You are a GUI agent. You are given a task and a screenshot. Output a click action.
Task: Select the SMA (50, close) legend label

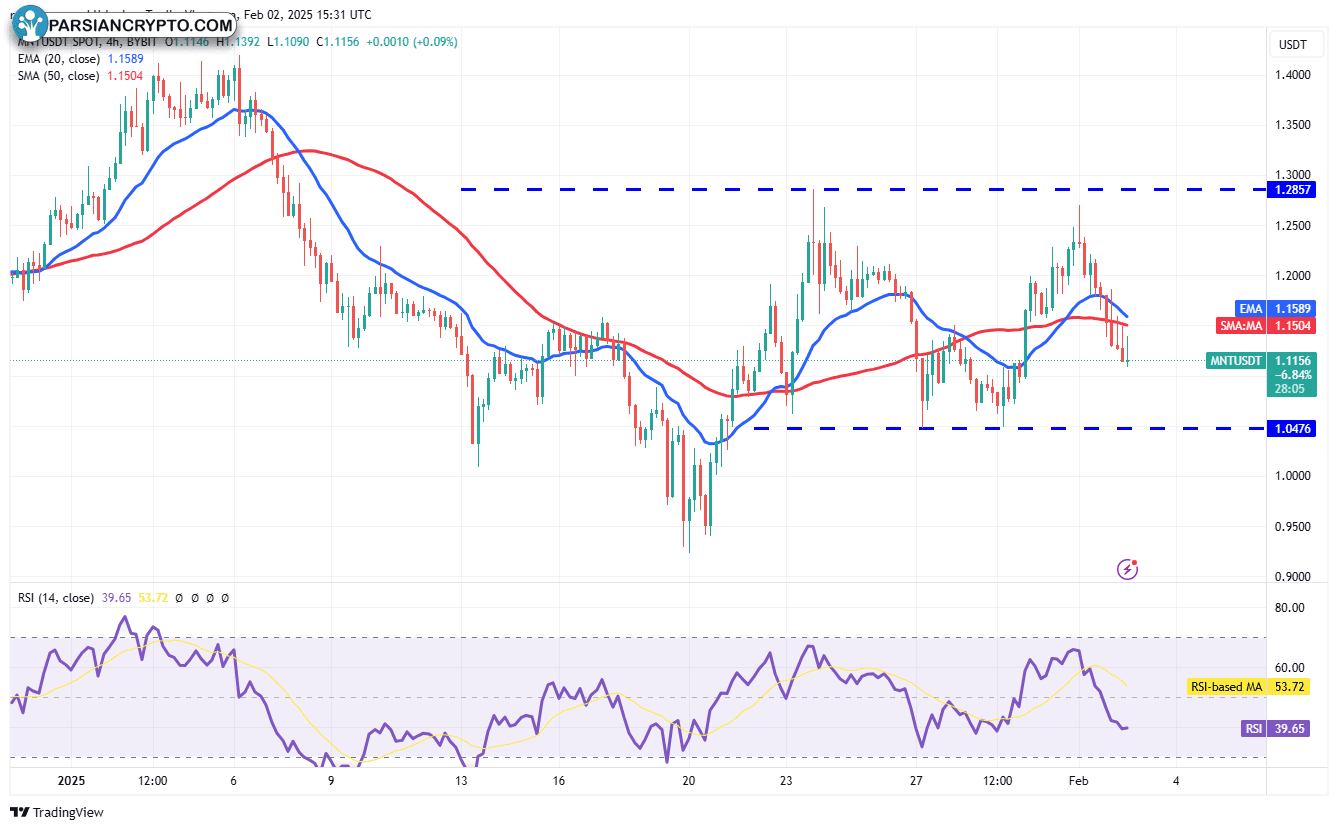coord(58,76)
